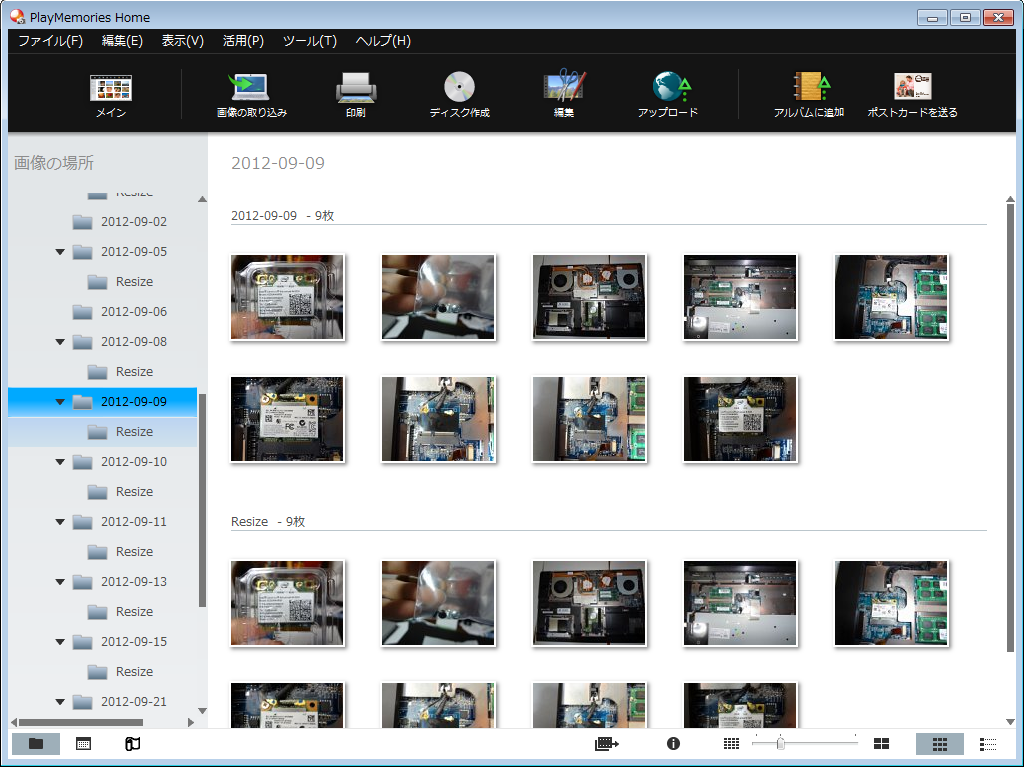Collapse the 2012-09-10 folder arrow
Screen dimensions: 1024x767
point(61,462)
